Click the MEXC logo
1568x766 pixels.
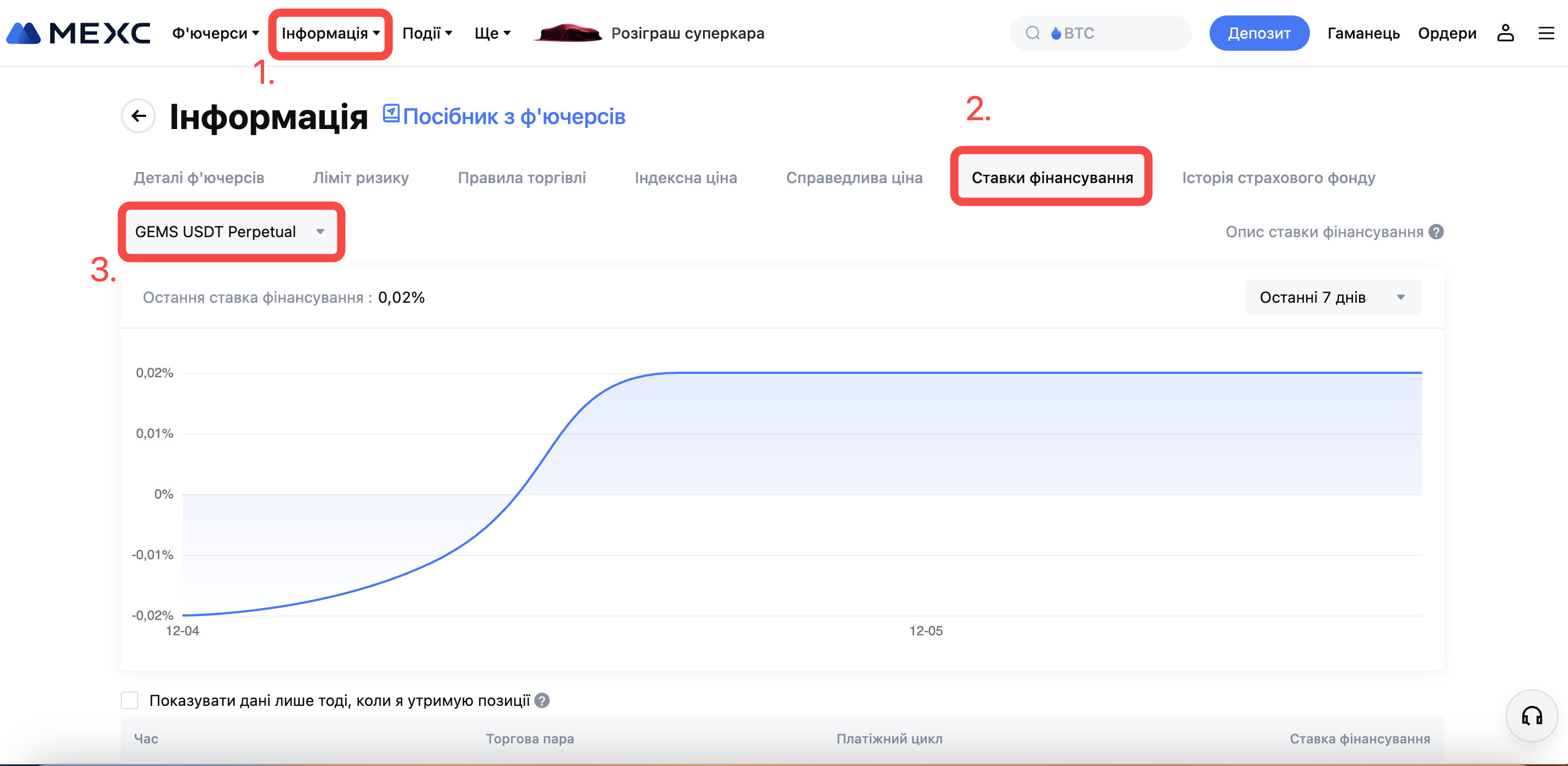click(78, 33)
